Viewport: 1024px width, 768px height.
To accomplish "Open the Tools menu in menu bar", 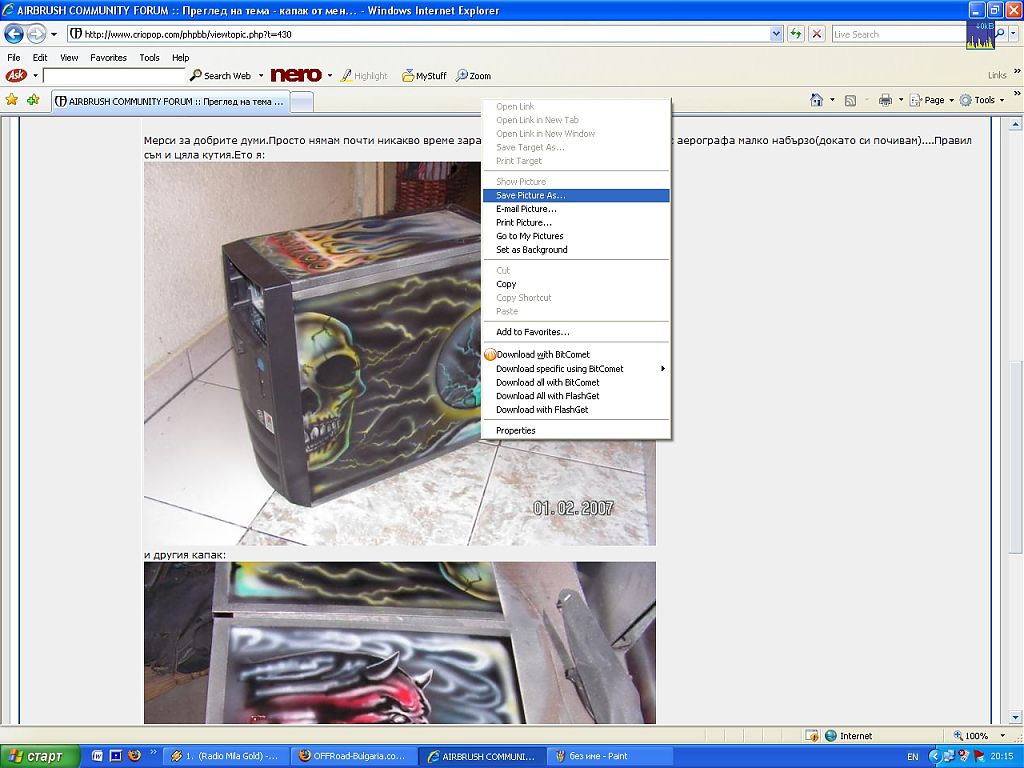I will pos(150,57).
